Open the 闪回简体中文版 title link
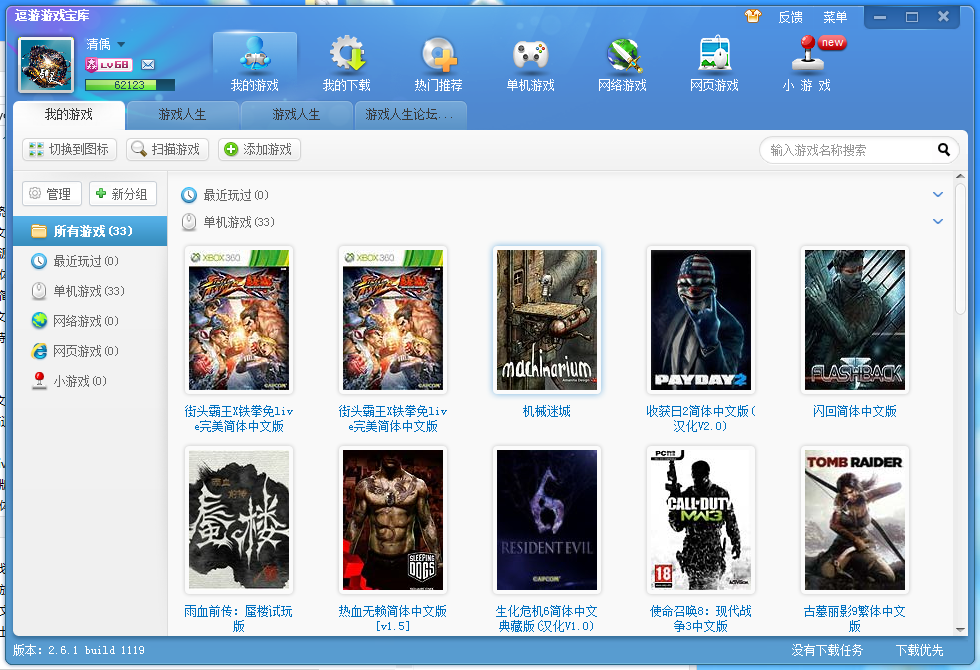Image resolution: width=980 pixels, height=670 pixels. (x=854, y=411)
